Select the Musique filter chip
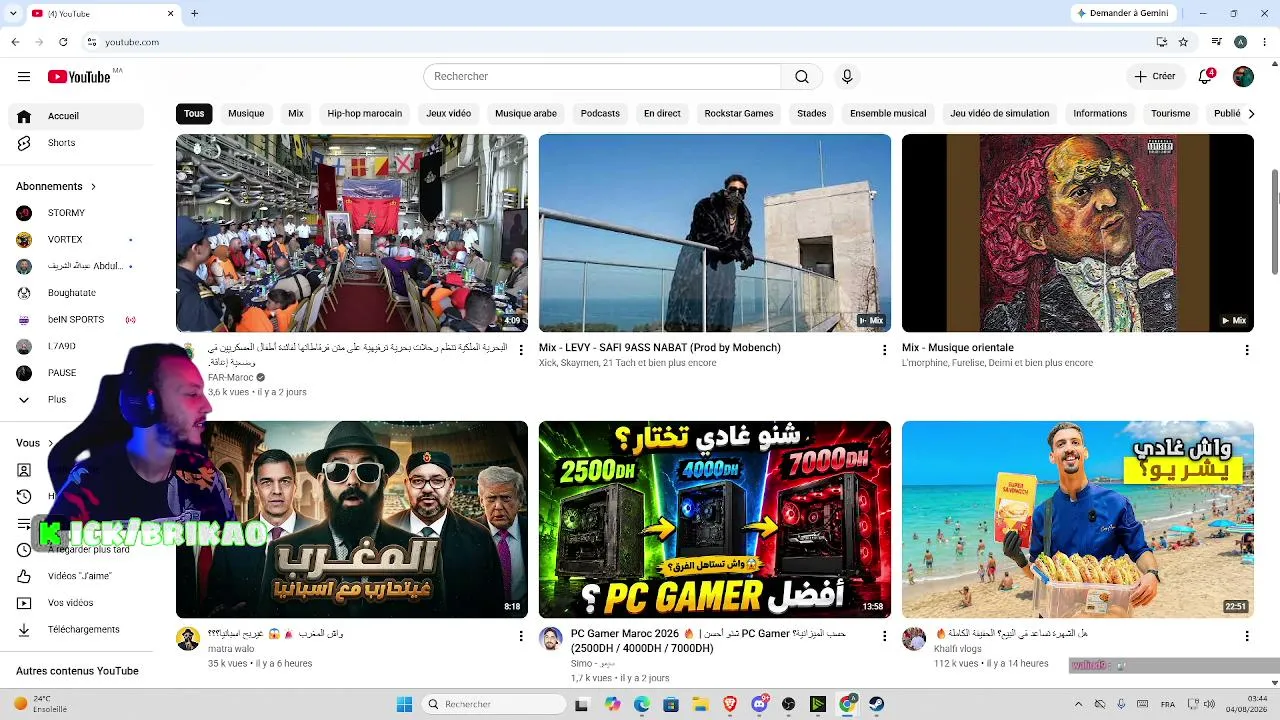 (x=246, y=114)
